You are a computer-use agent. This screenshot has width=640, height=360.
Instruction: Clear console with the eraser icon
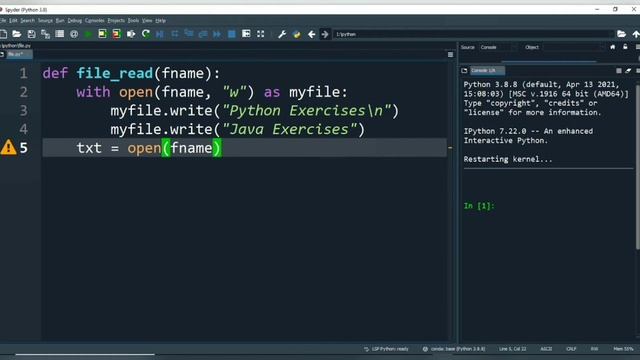tap(628, 71)
